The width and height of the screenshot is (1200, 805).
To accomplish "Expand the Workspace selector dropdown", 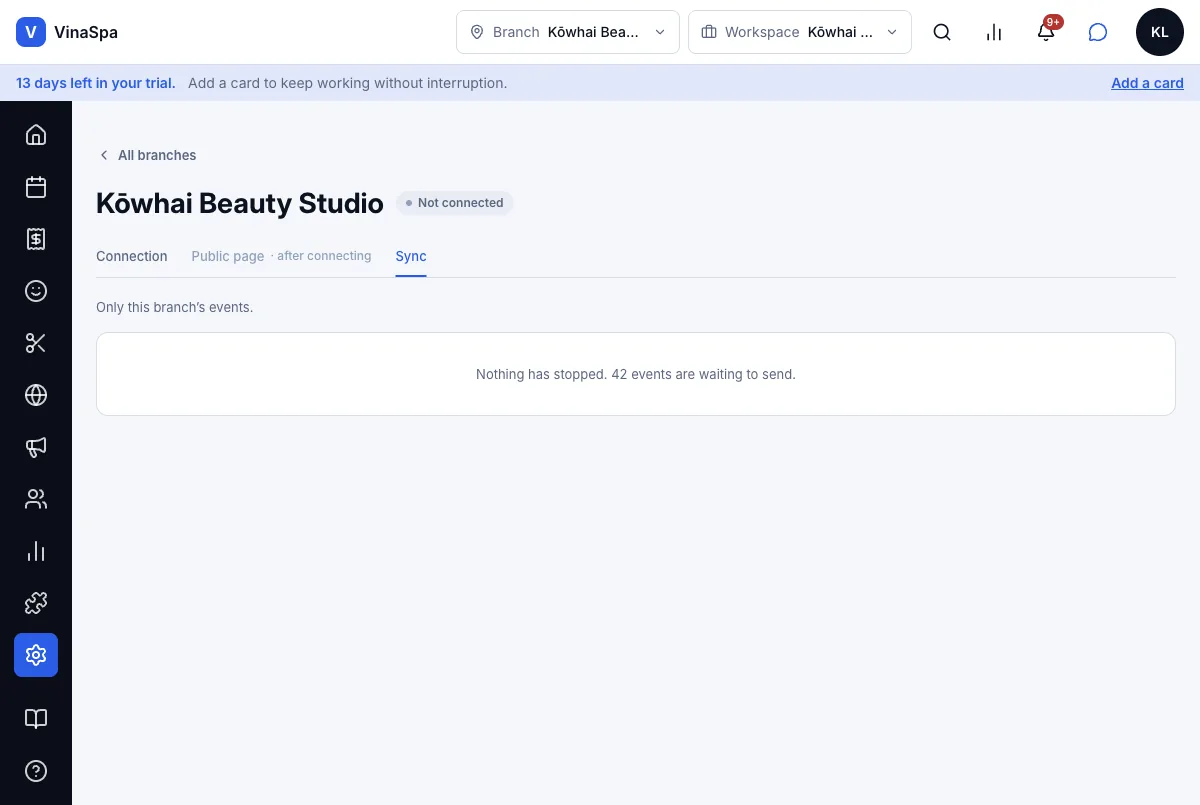I will (x=800, y=32).
